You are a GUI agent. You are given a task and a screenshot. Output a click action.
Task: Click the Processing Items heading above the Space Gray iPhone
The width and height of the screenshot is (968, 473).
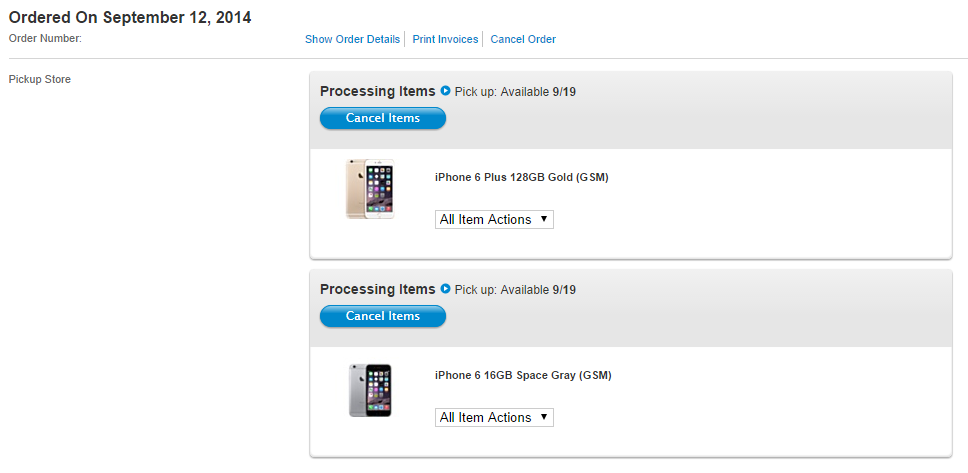coord(377,289)
